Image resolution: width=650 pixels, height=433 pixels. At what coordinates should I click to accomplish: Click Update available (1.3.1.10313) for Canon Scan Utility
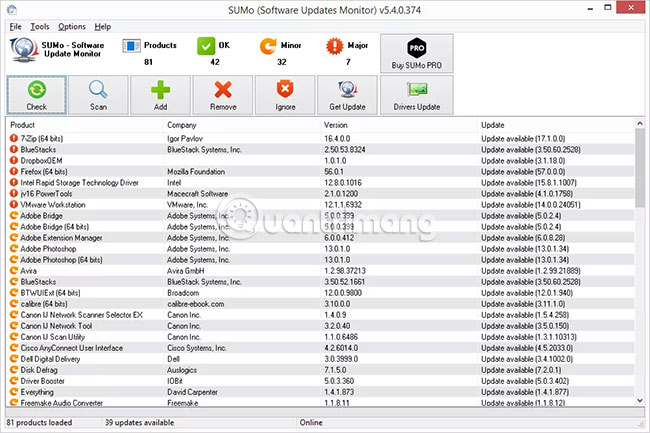pyautogui.click(x=529, y=337)
